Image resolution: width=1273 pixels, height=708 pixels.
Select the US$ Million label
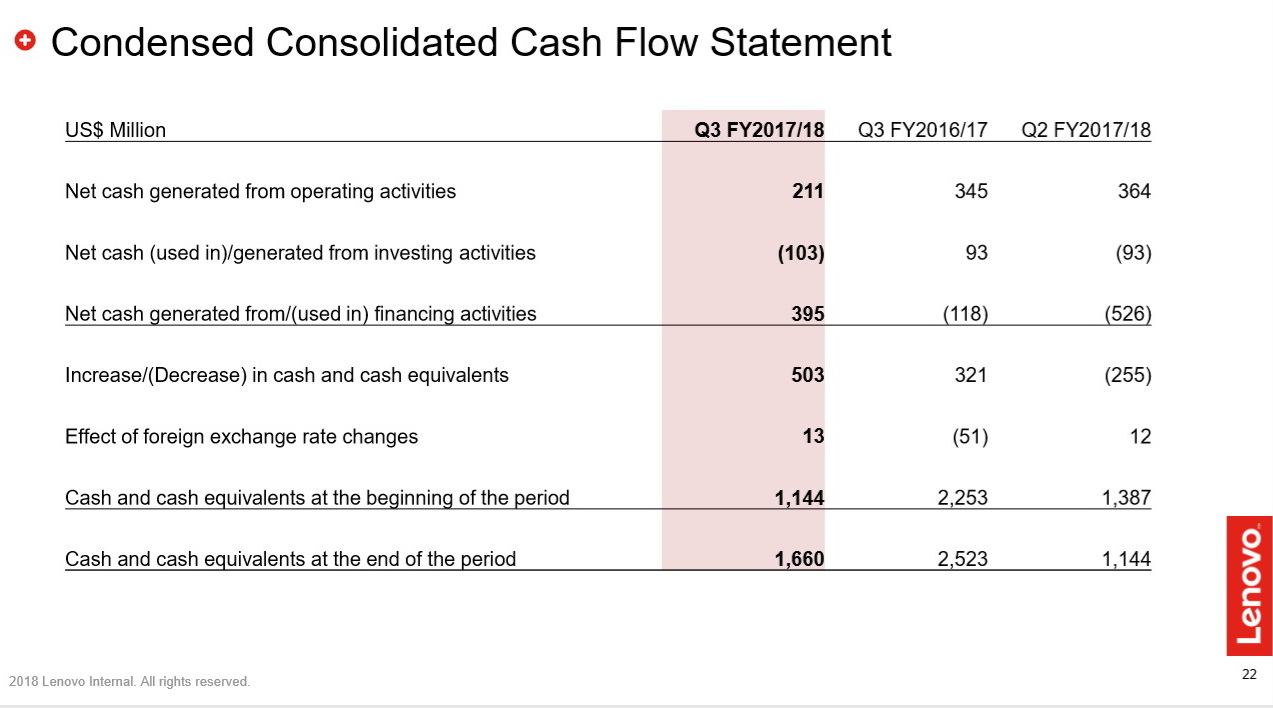pyautogui.click(x=115, y=130)
